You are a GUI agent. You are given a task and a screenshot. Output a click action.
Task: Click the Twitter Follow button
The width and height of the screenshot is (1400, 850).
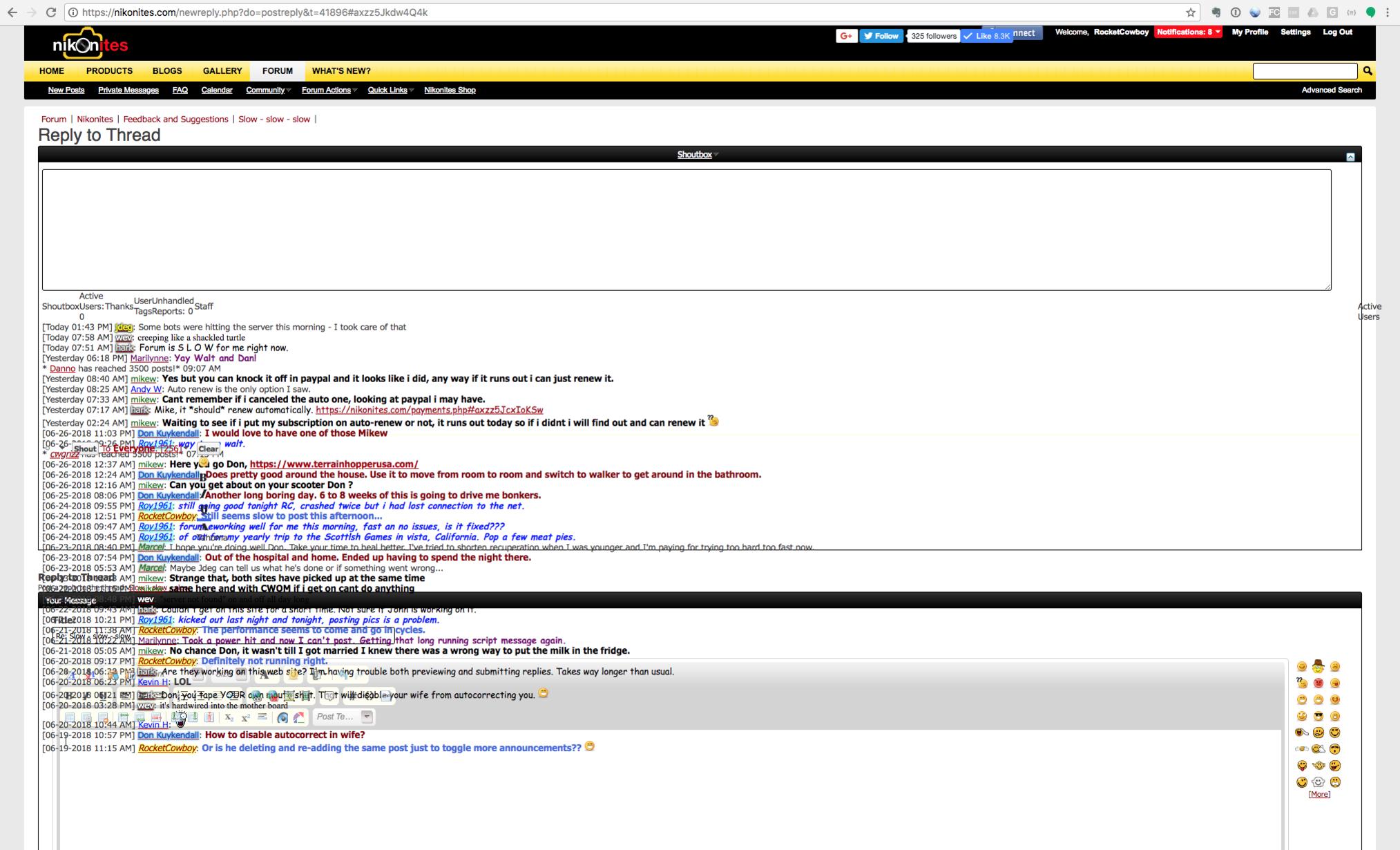click(881, 36)
